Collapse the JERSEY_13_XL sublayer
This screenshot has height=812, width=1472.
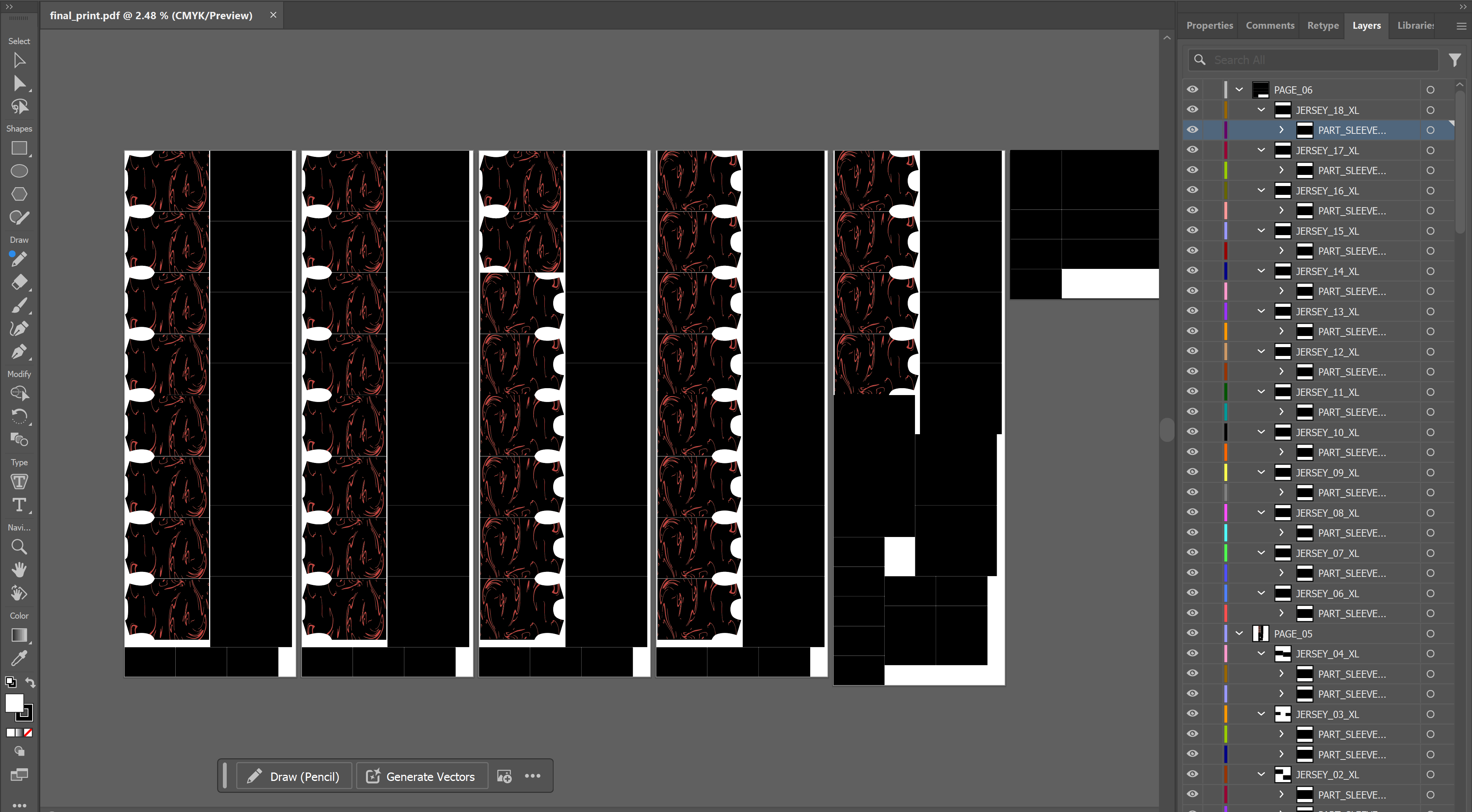click(1261, 311)
